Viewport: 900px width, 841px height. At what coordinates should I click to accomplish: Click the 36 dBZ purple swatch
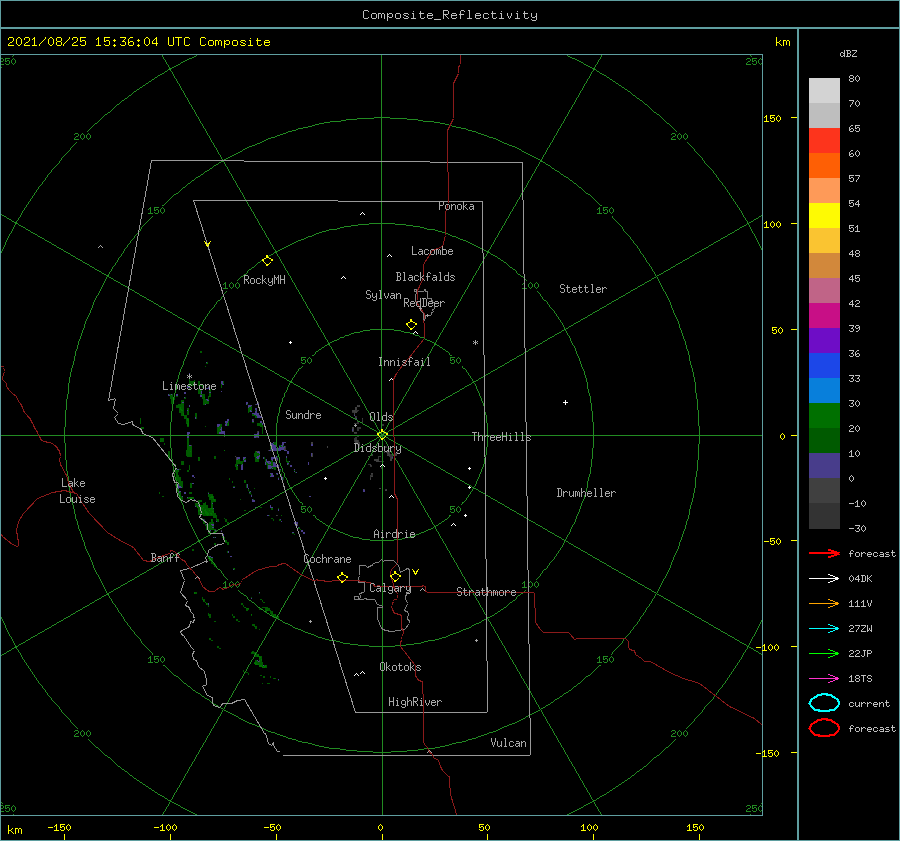[x=824, y=340]
